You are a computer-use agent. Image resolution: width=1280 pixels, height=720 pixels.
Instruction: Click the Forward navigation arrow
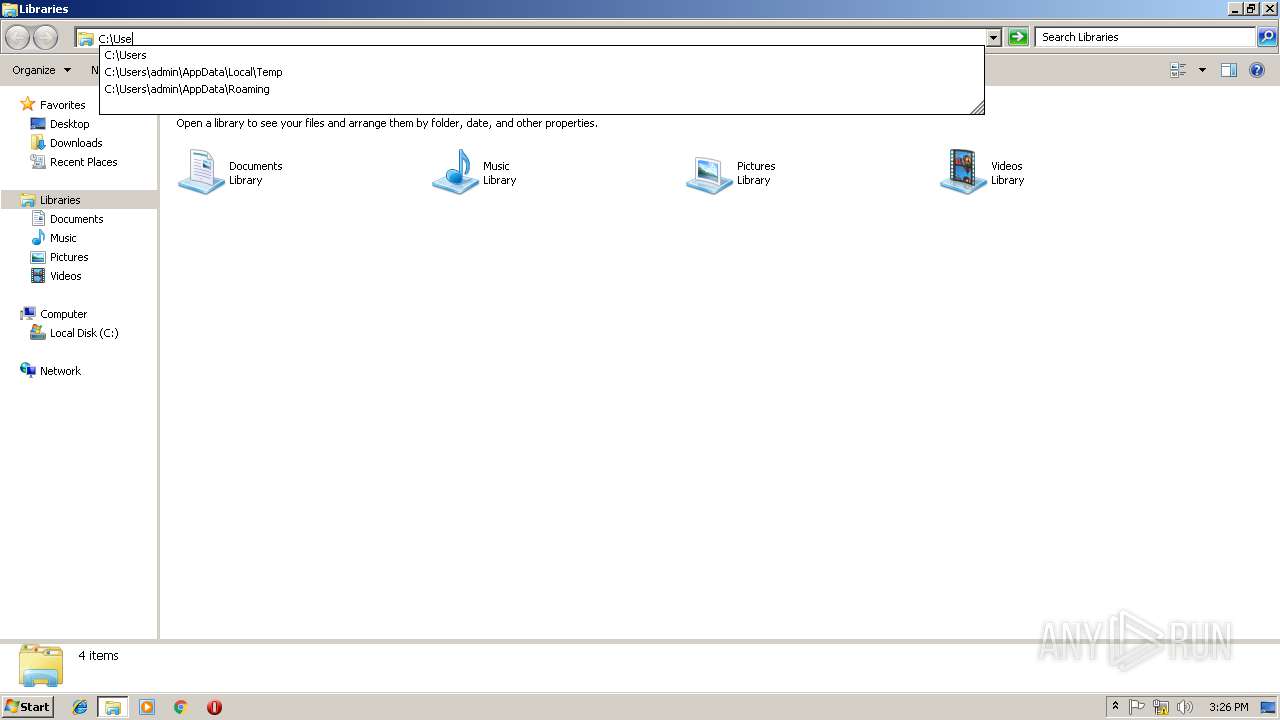[45, 38]
